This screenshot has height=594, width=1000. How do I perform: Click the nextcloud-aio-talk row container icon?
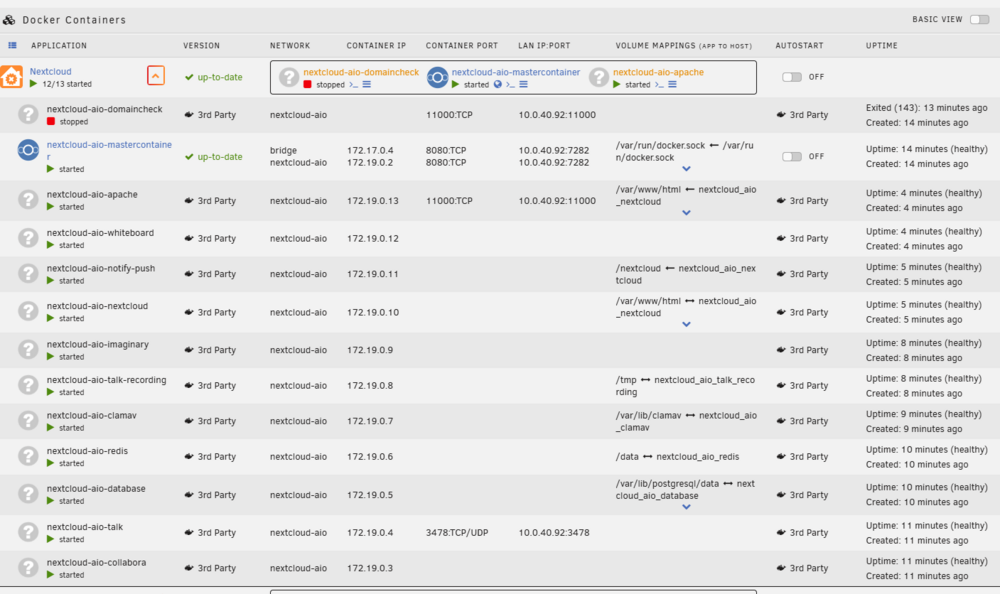pos(27,532)
